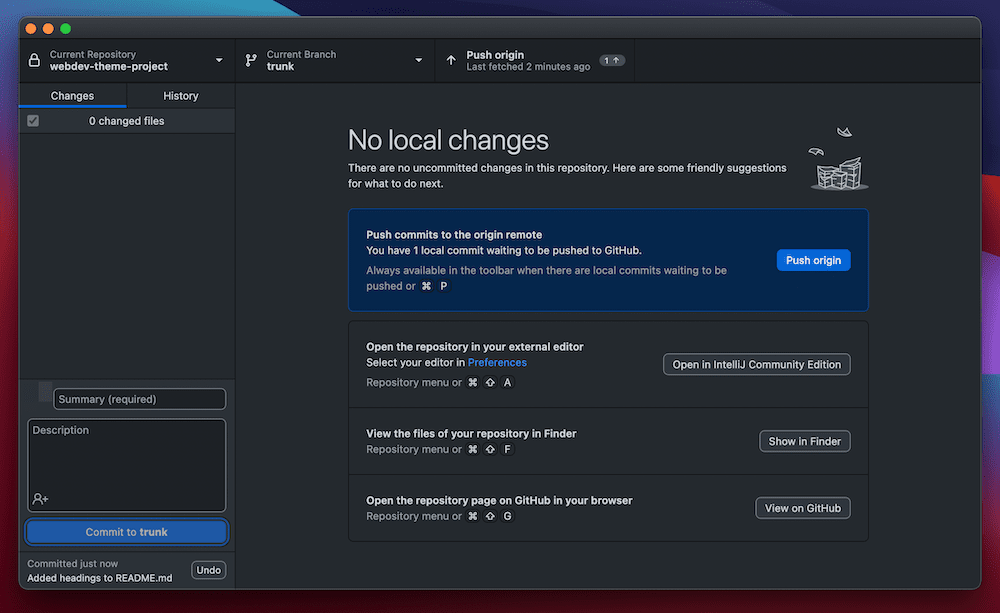Switch to the History tab
The image size is (1000, 613).
tap(180, 95)
